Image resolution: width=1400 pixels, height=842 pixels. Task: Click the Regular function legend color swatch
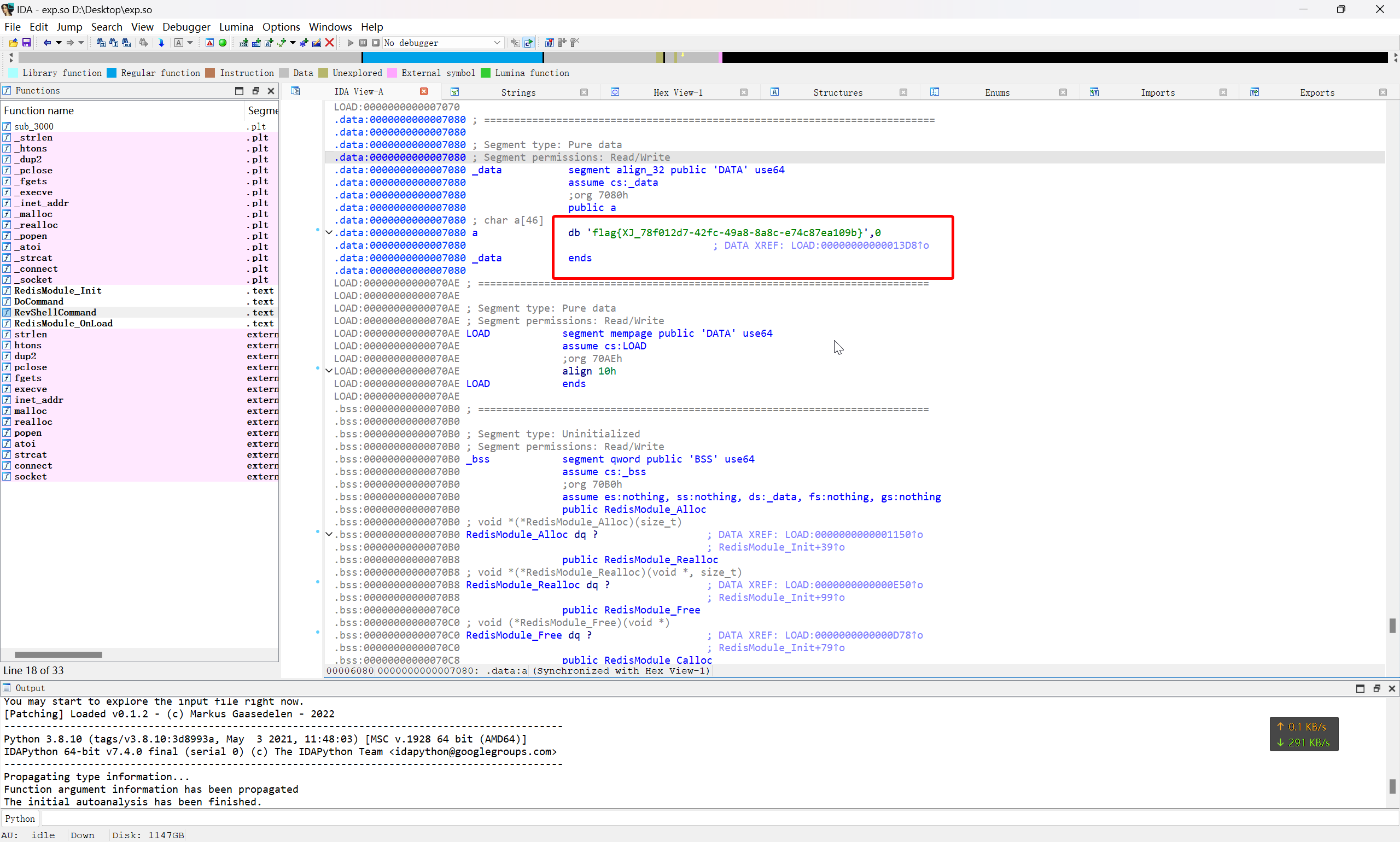pyautogui.click(x=112, y=73)
